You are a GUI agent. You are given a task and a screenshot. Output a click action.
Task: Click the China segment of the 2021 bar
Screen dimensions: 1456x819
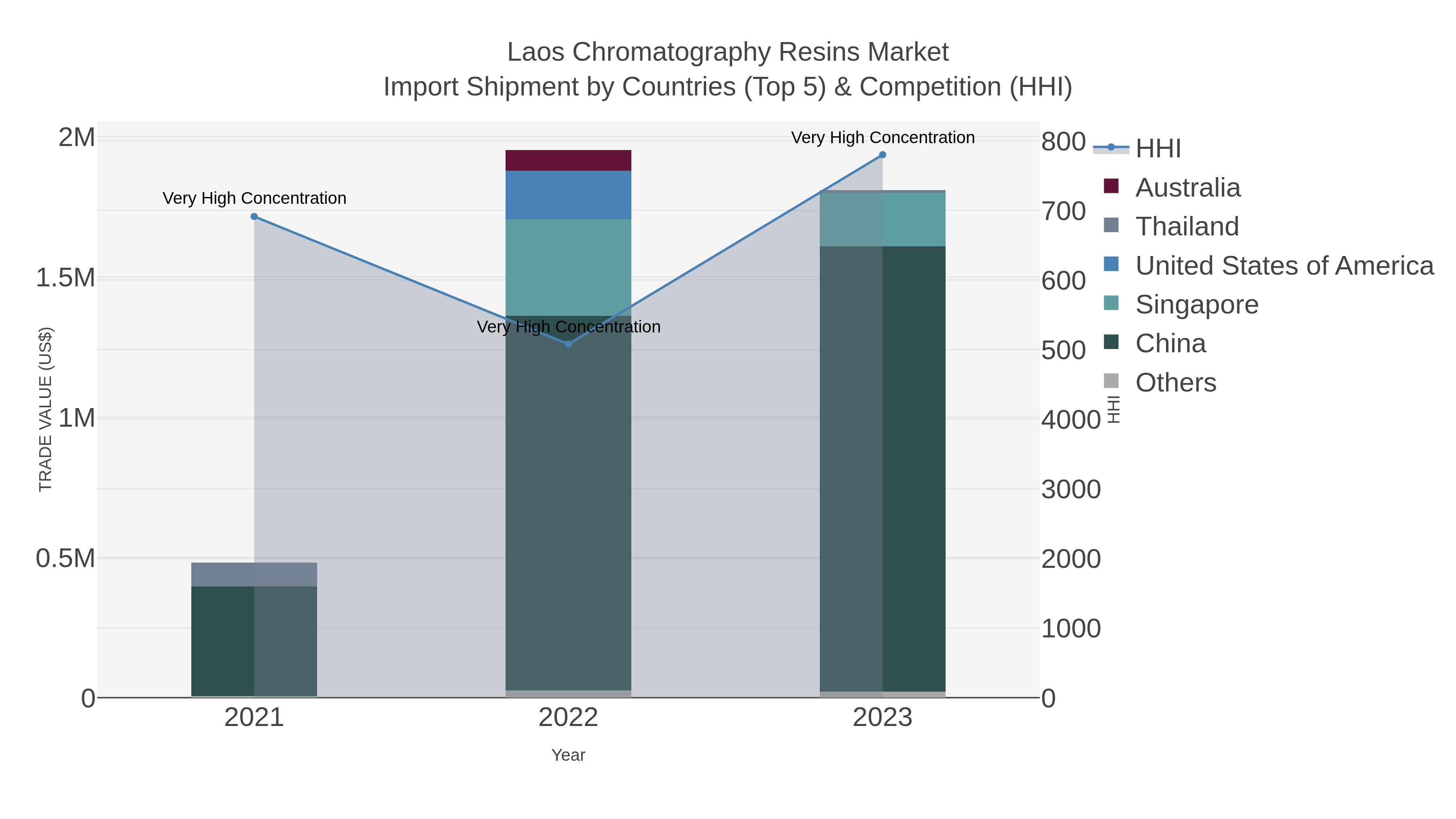[254, 641]
